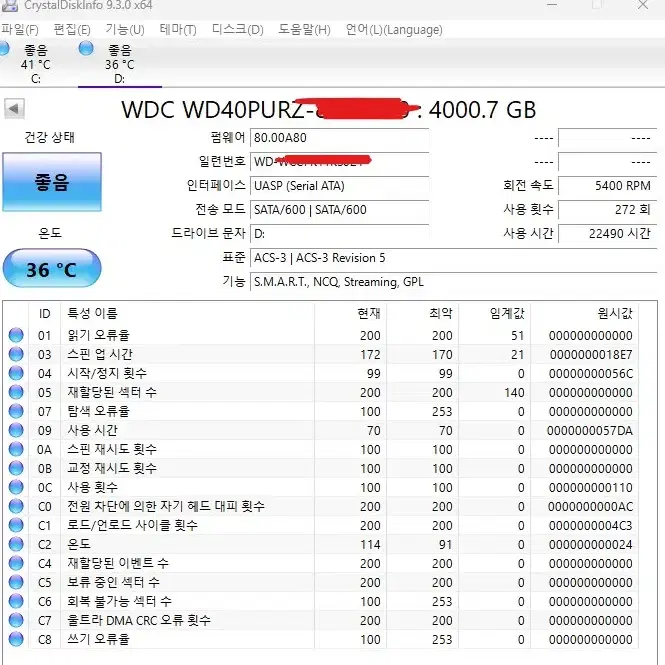Click the rotation speed value 5400 RPM
This screenshot has height=665, width=665.
(x=607, y=186)
